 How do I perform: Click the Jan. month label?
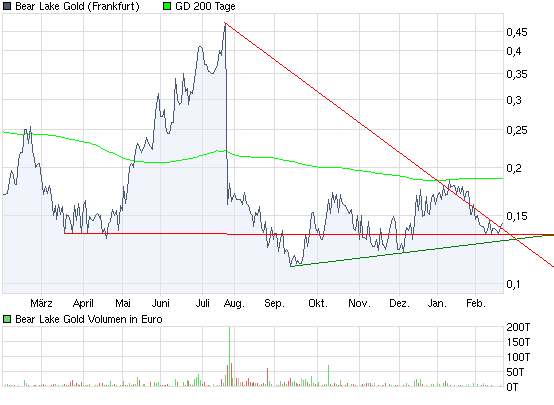(437, 303)
